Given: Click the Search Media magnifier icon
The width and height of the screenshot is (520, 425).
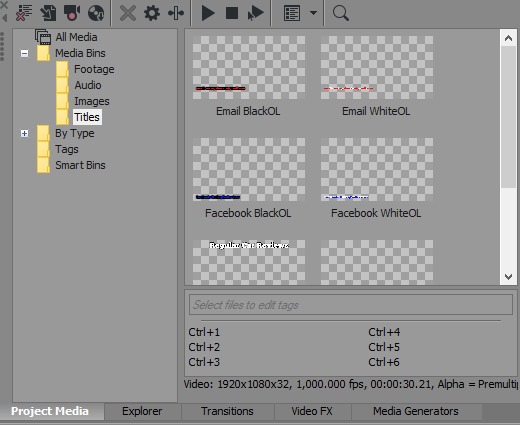Looking at the screenshot, I should [341, 13].
